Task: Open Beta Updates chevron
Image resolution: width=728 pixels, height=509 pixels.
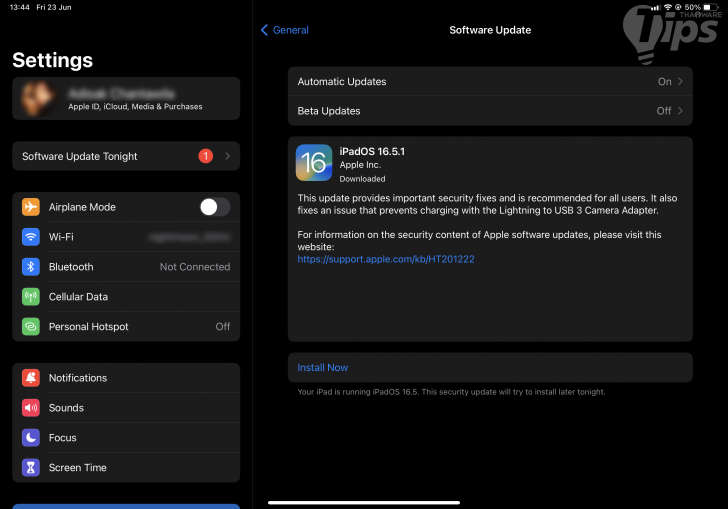Action: pyautogui.click(x=680, y=111)
